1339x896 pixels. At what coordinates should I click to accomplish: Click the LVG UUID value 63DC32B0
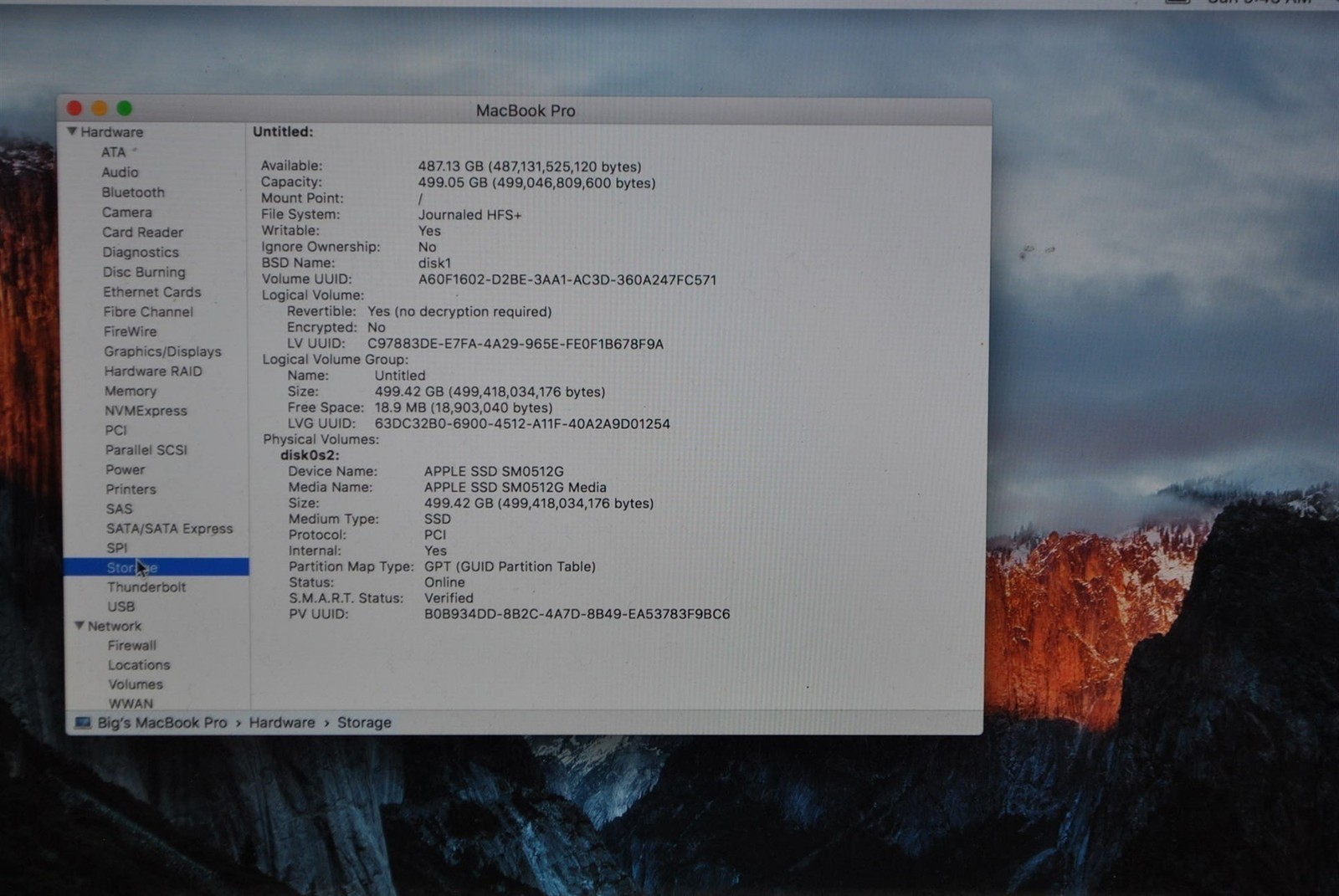point(522,423)
